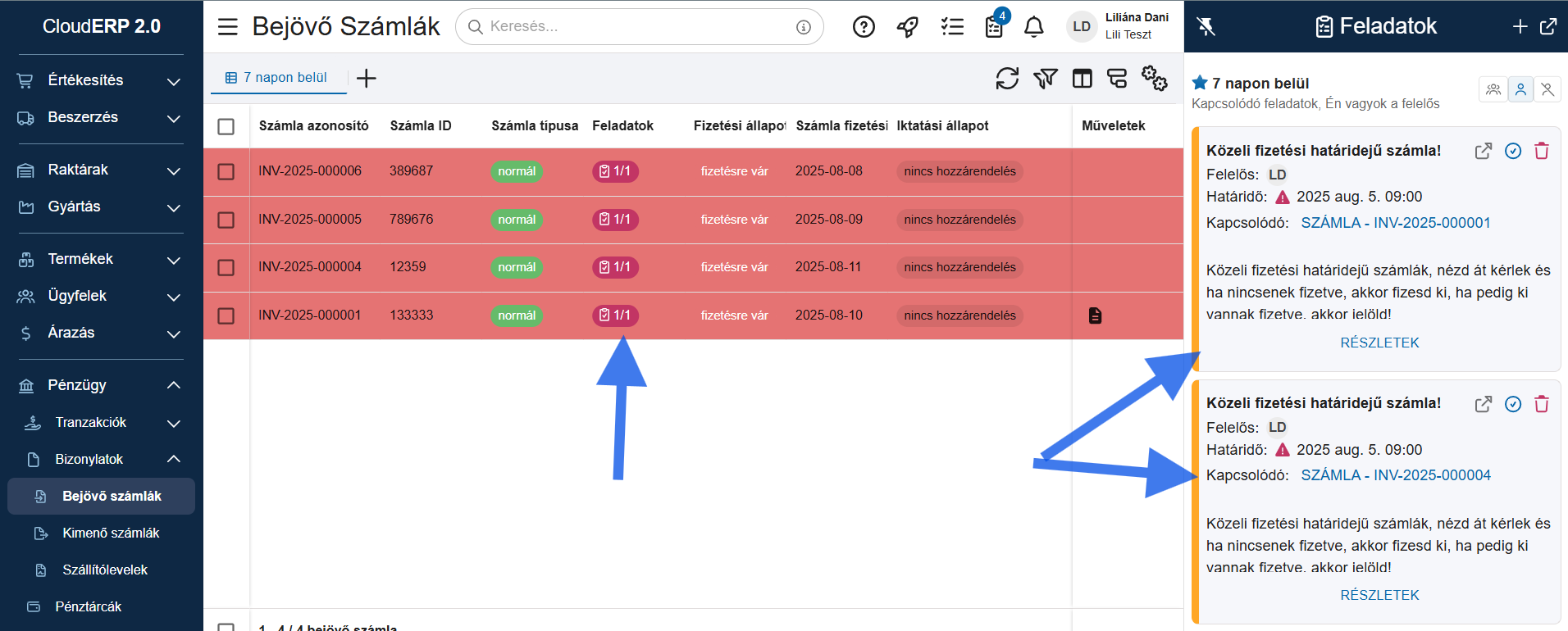
Task: Switch to the "7 napon belül" tab
Action: click(277, 78)
